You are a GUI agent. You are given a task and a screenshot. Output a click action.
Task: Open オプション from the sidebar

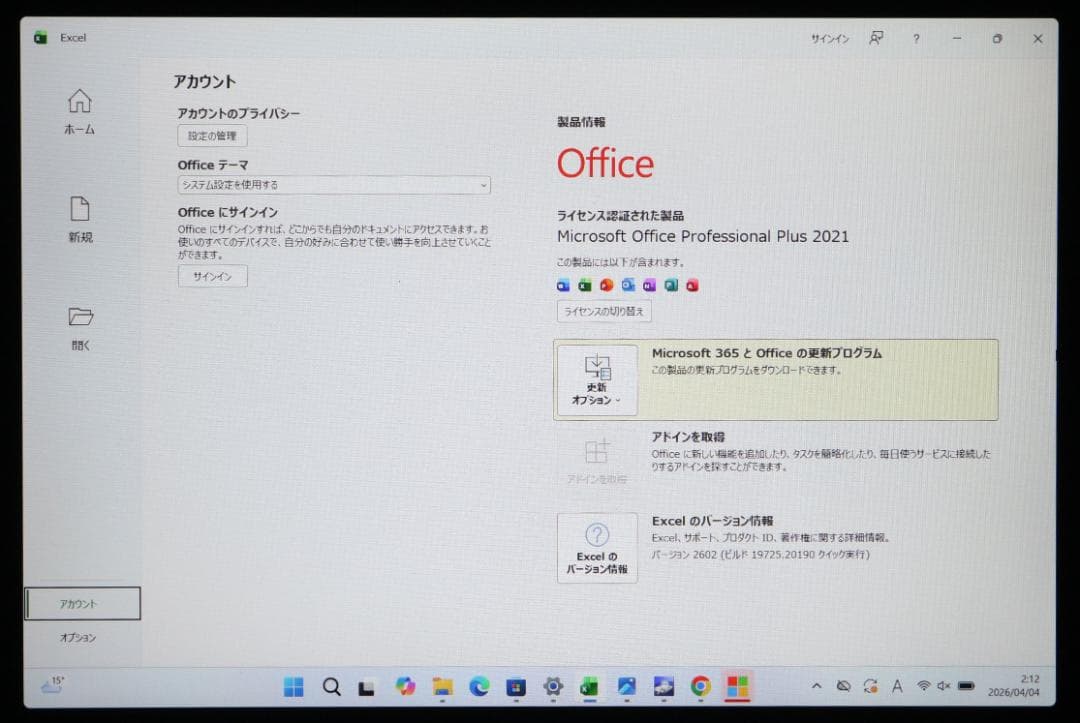78,638
